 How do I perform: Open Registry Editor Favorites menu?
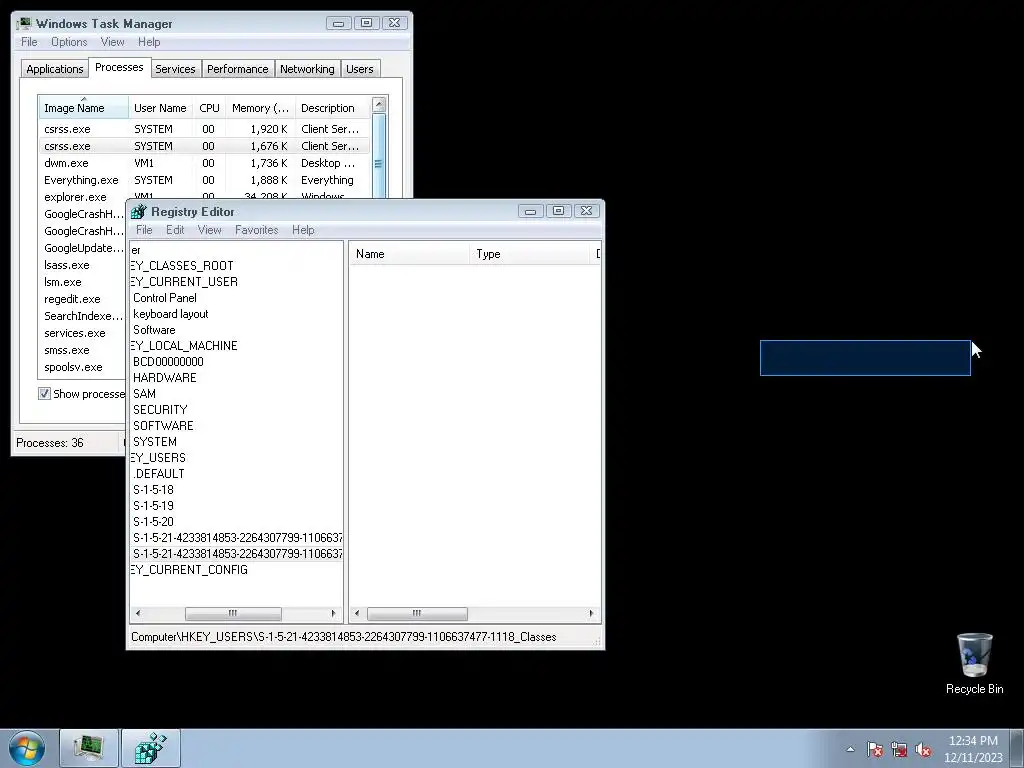[x=256, y=230]
